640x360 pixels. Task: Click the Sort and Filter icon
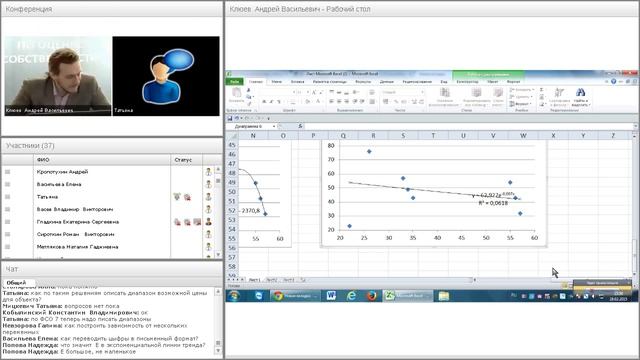pos(559,93)
